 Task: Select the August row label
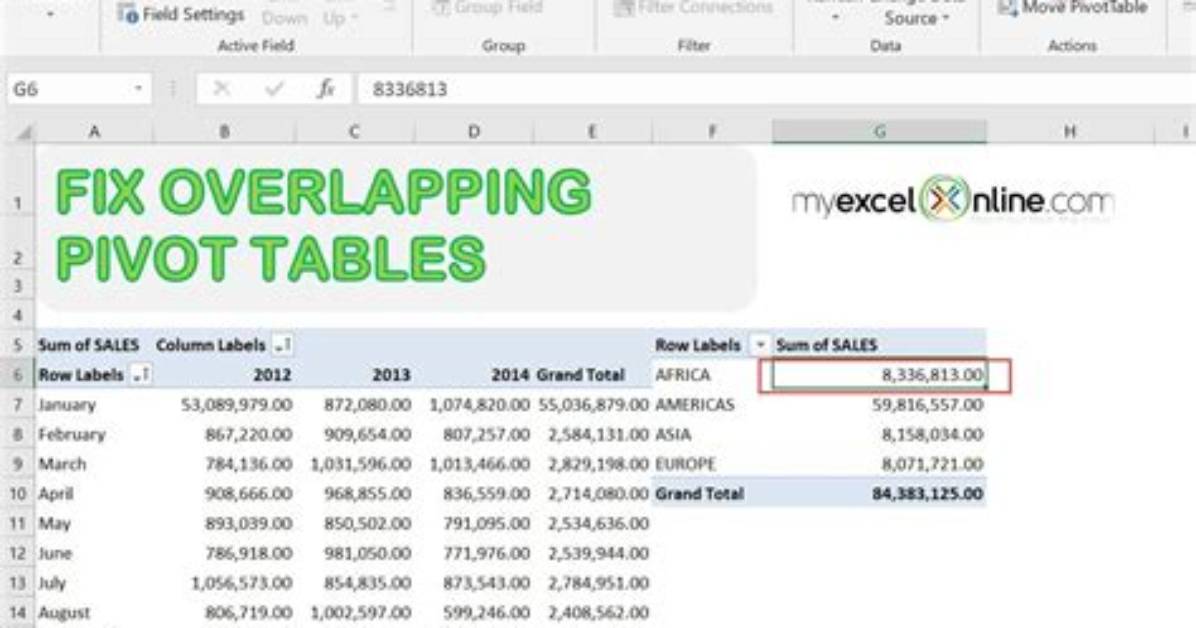pos(64,613)
